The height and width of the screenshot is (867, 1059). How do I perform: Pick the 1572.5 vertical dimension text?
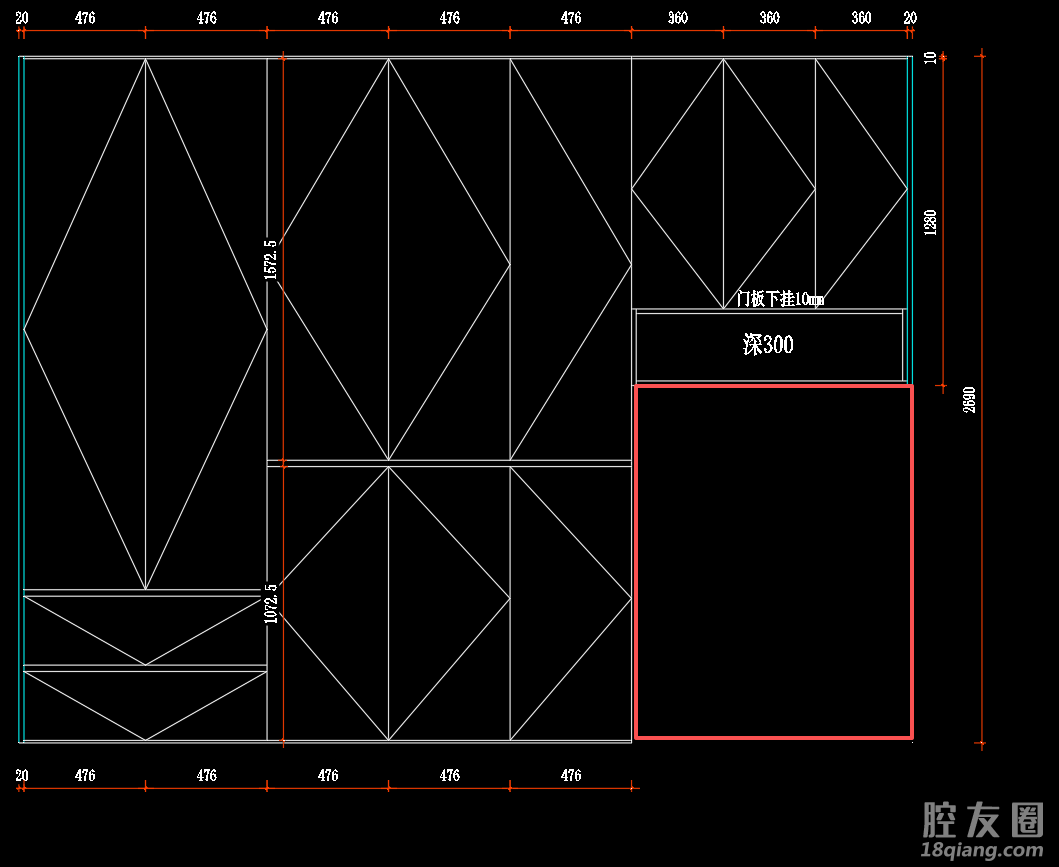(x=271, y=259)
